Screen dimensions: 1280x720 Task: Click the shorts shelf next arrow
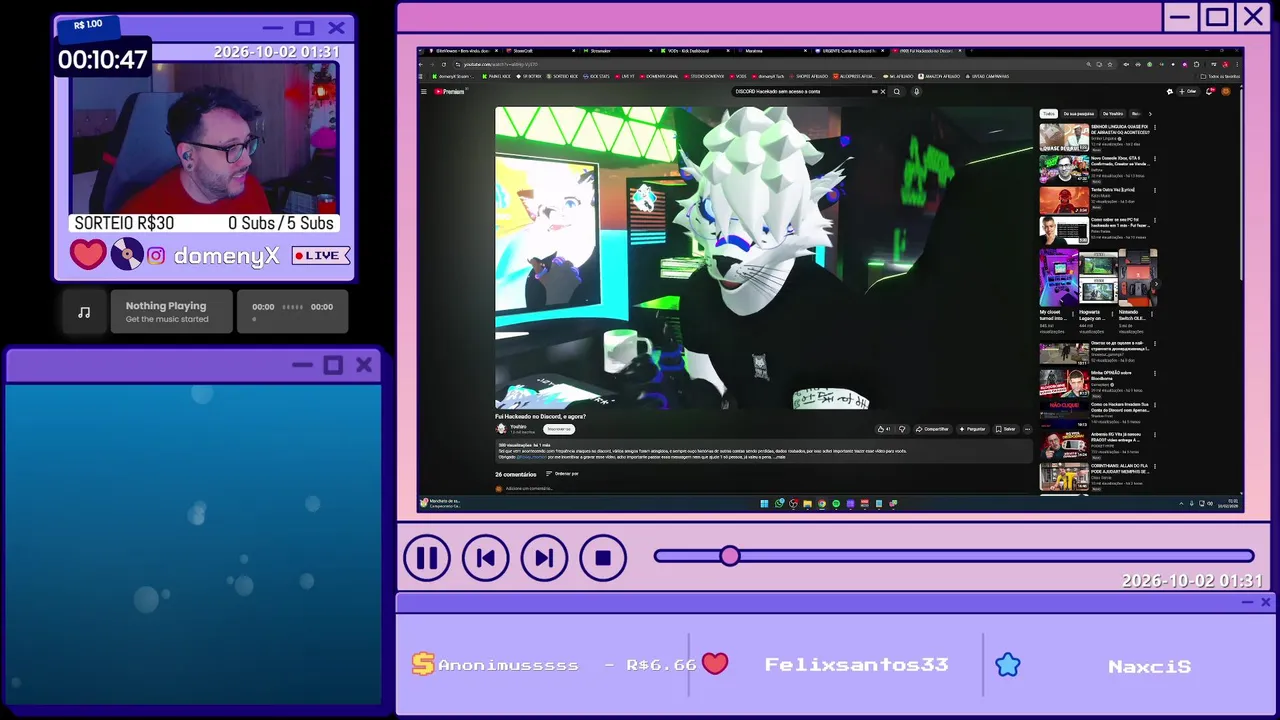[x=1156, y=284]
